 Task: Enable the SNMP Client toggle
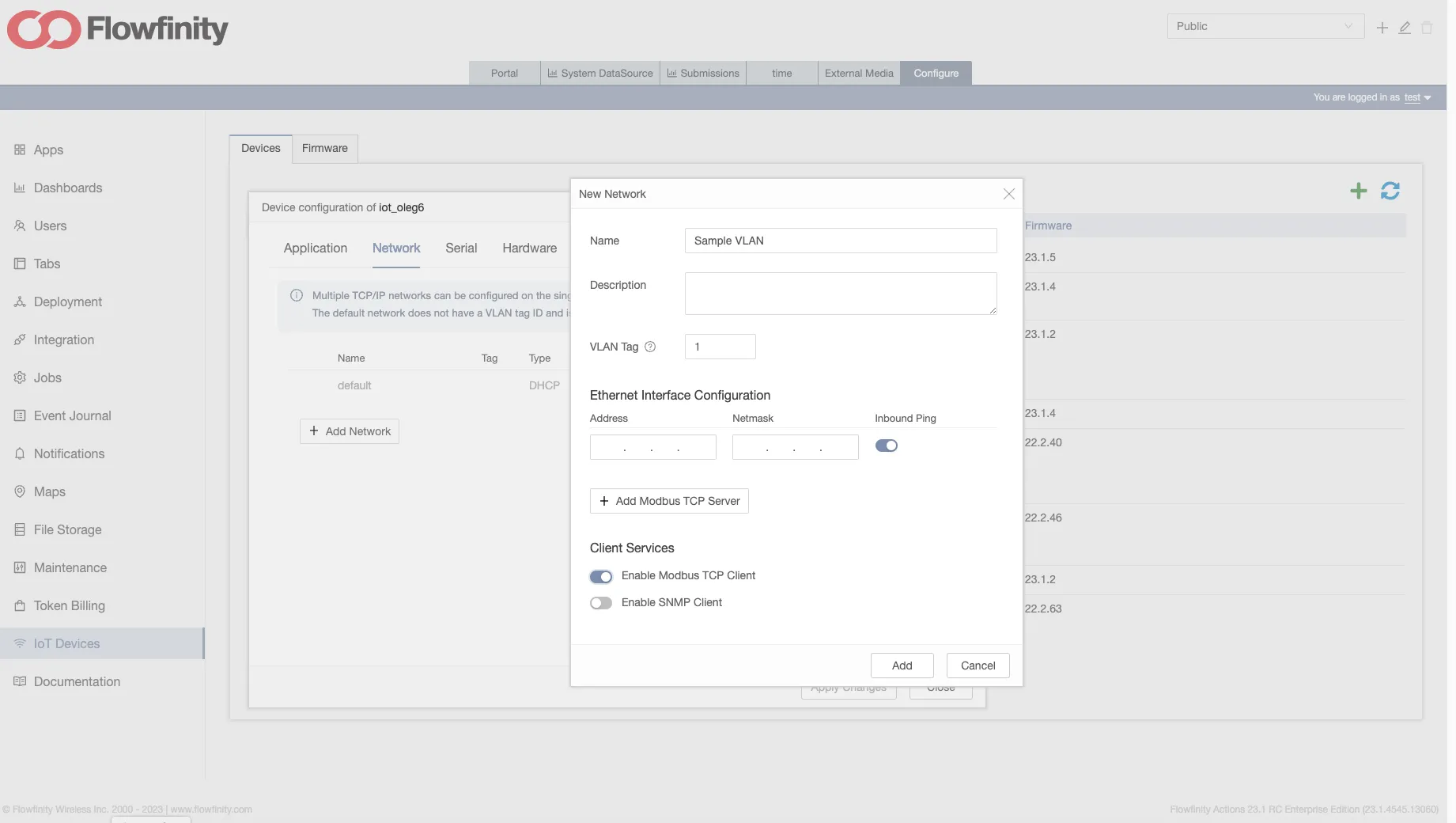(x=601, y=603)
